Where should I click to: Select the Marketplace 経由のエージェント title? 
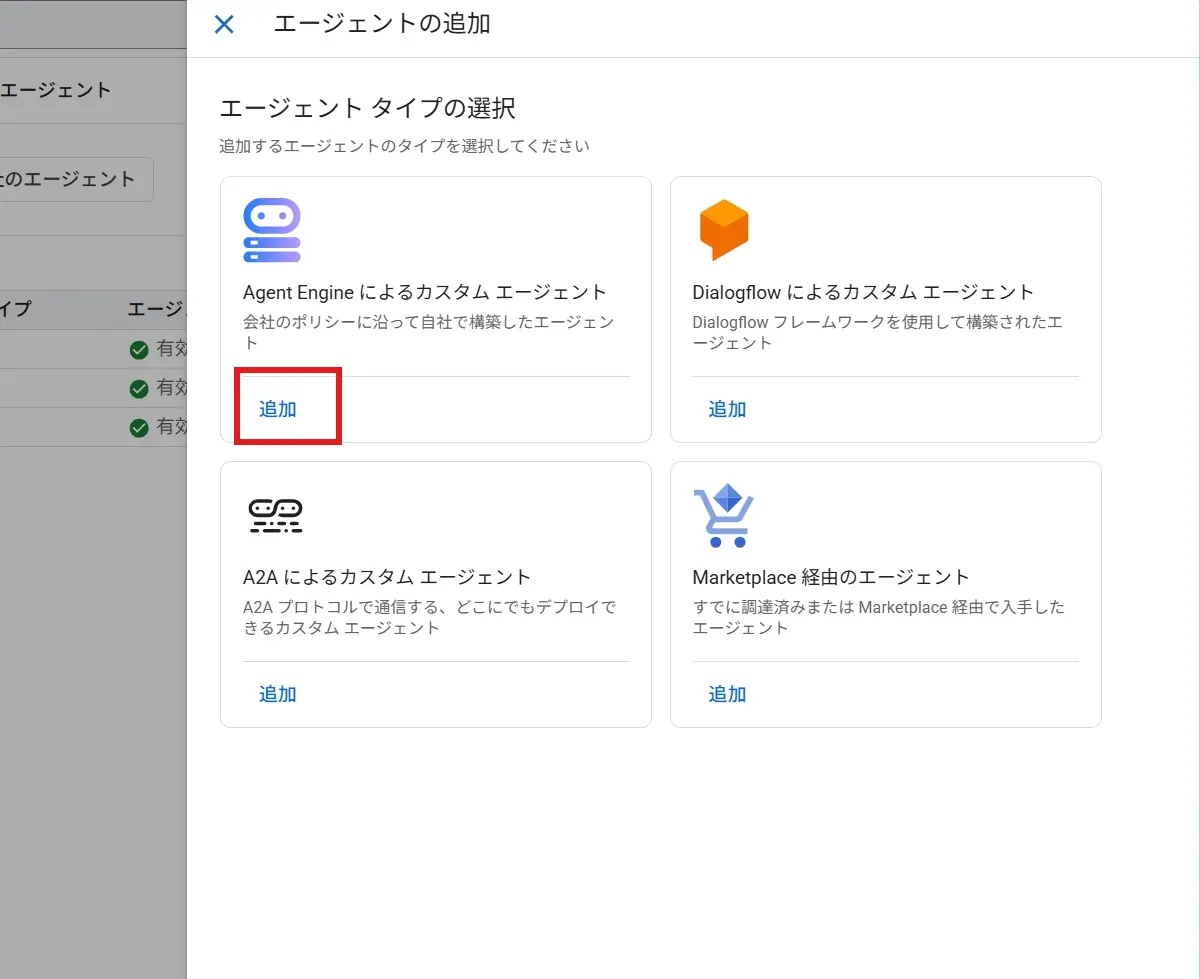point(831,577)
